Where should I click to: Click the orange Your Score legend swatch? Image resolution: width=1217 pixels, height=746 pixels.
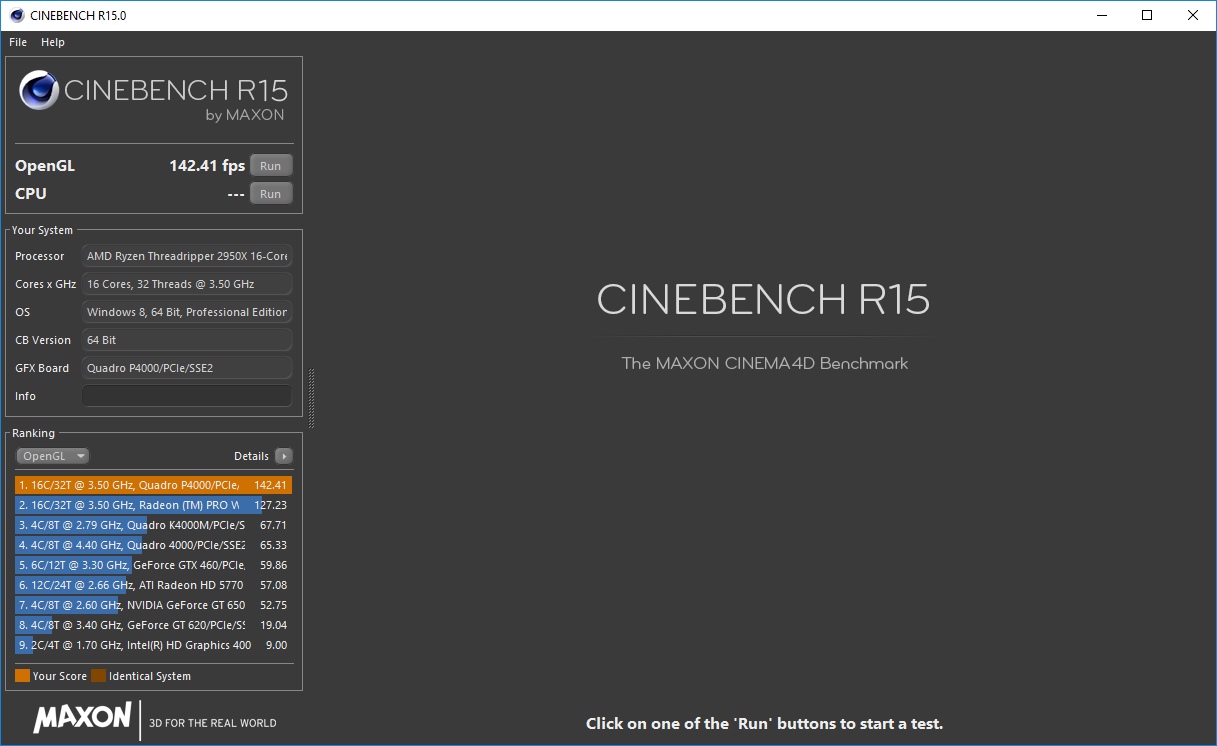(22, 676)
